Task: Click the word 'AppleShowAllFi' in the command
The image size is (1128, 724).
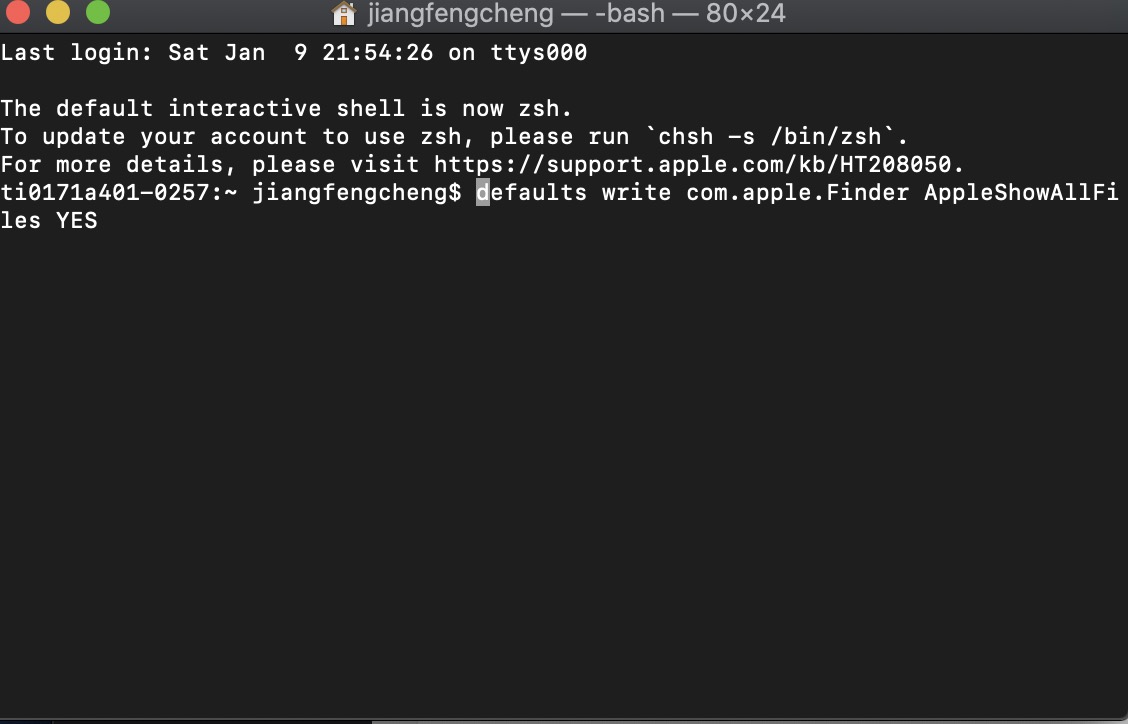Action: pyautogui.click(x=1021, y=192)
